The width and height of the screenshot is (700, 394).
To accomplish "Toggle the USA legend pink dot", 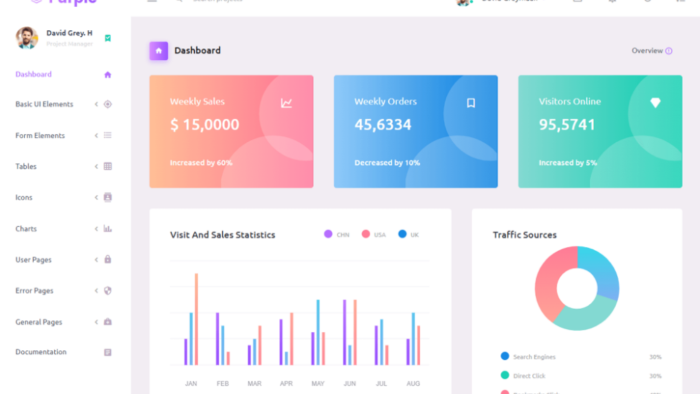I will pyautogui.click(x=366, y=234).
